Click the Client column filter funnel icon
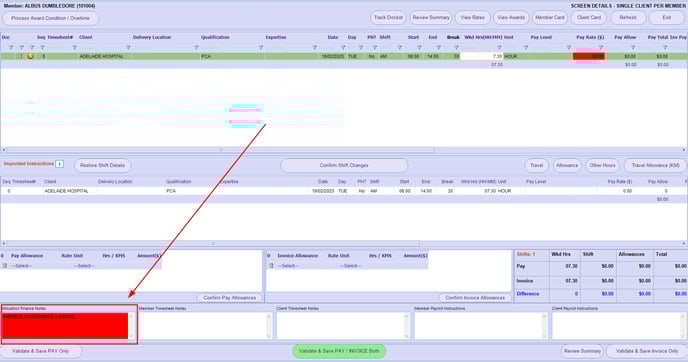Screen dimensions: 688x362 point(128,47)
